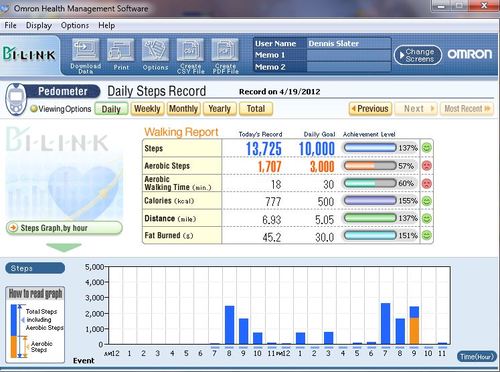500x372 pixels.
Task: Click the Download Data toolbar icon
Action: coord(86,56)
